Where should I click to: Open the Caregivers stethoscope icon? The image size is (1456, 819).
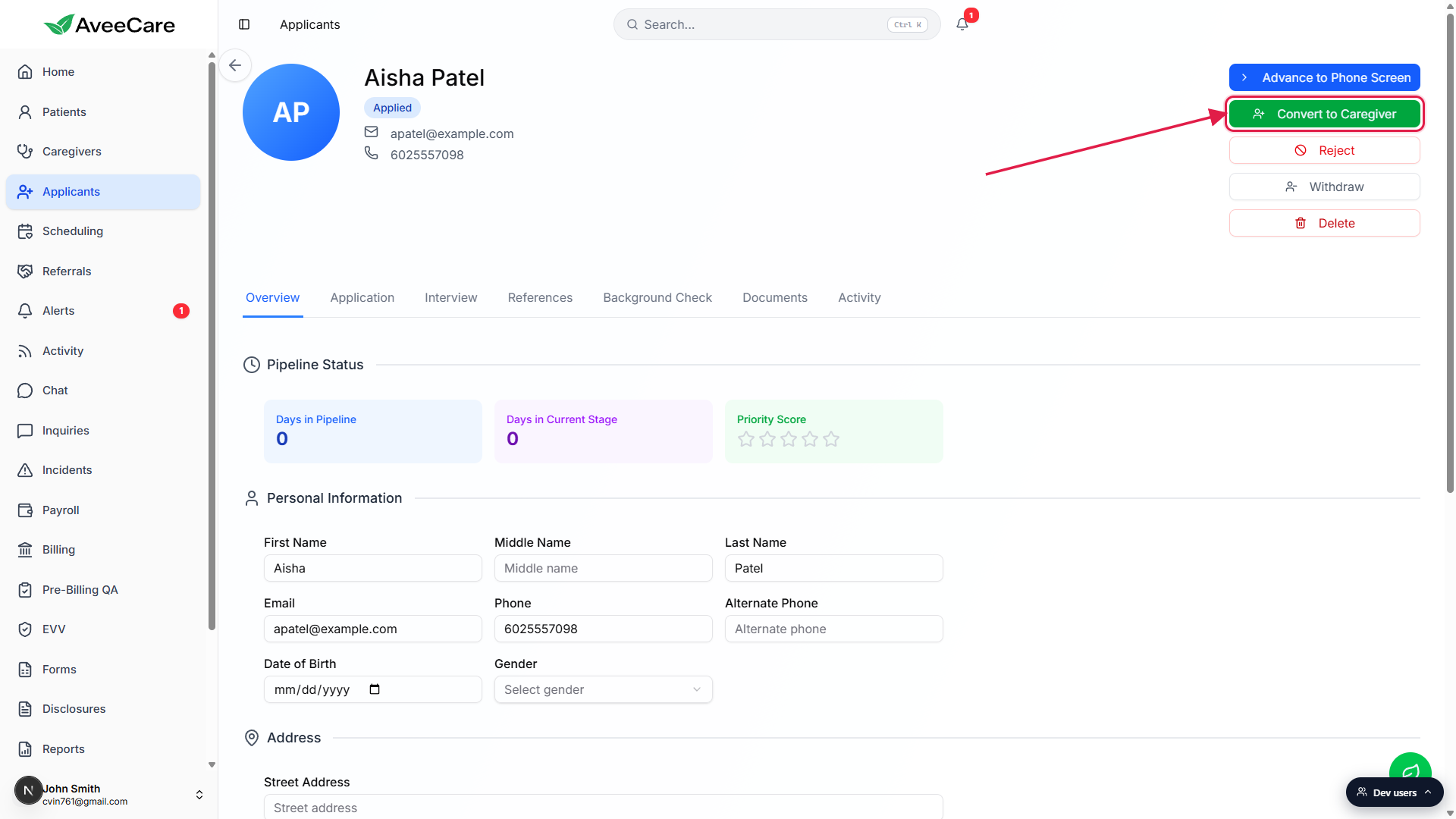click(25, 152)
